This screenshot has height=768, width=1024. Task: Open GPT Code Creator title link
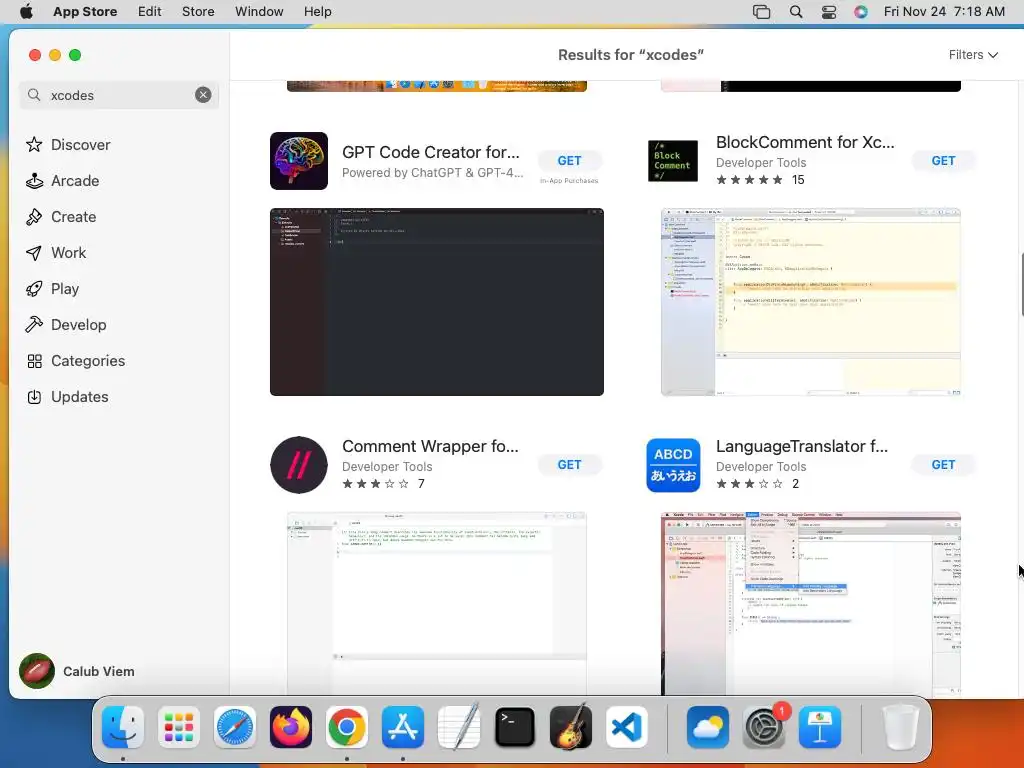(x=431, y=152)
